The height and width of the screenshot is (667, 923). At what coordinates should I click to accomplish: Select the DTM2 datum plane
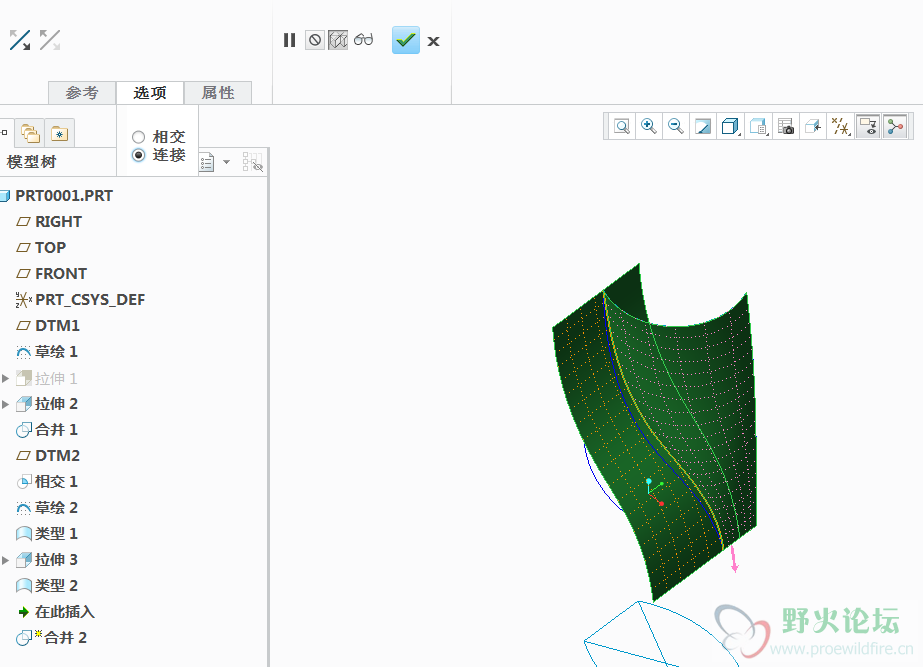click(x=57, y=456)
